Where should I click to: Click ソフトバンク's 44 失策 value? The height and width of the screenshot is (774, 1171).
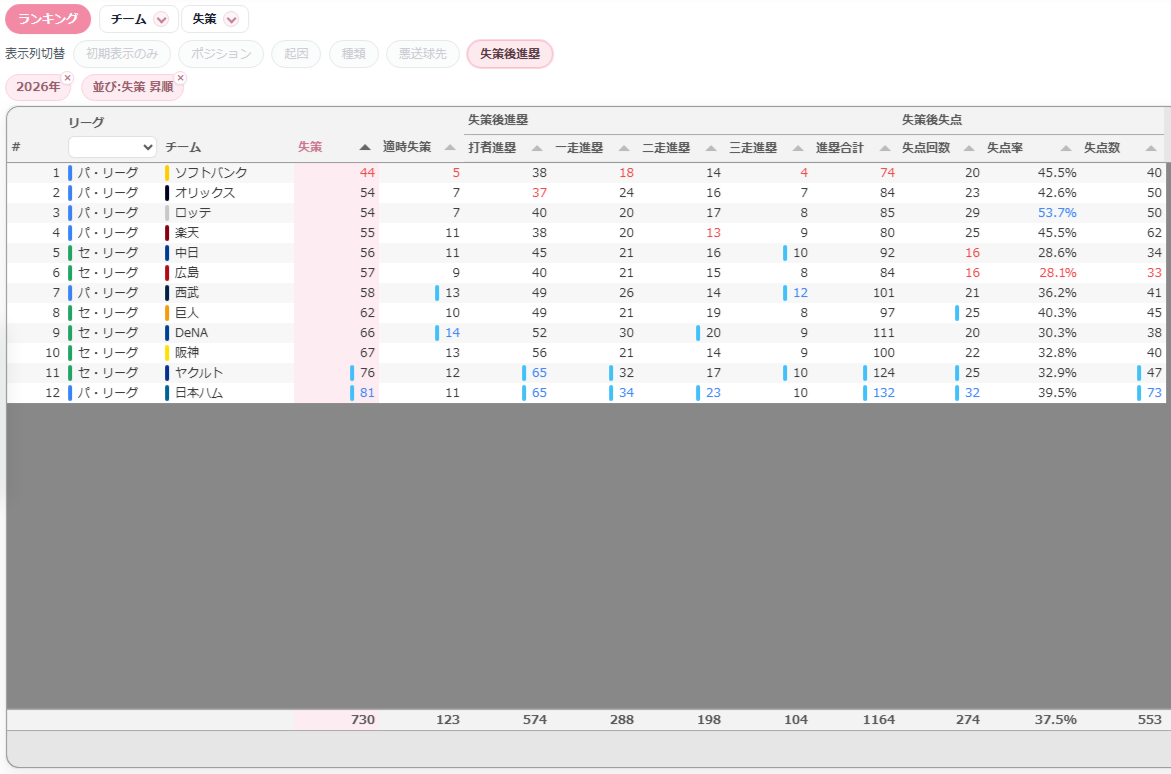point(367,173)
